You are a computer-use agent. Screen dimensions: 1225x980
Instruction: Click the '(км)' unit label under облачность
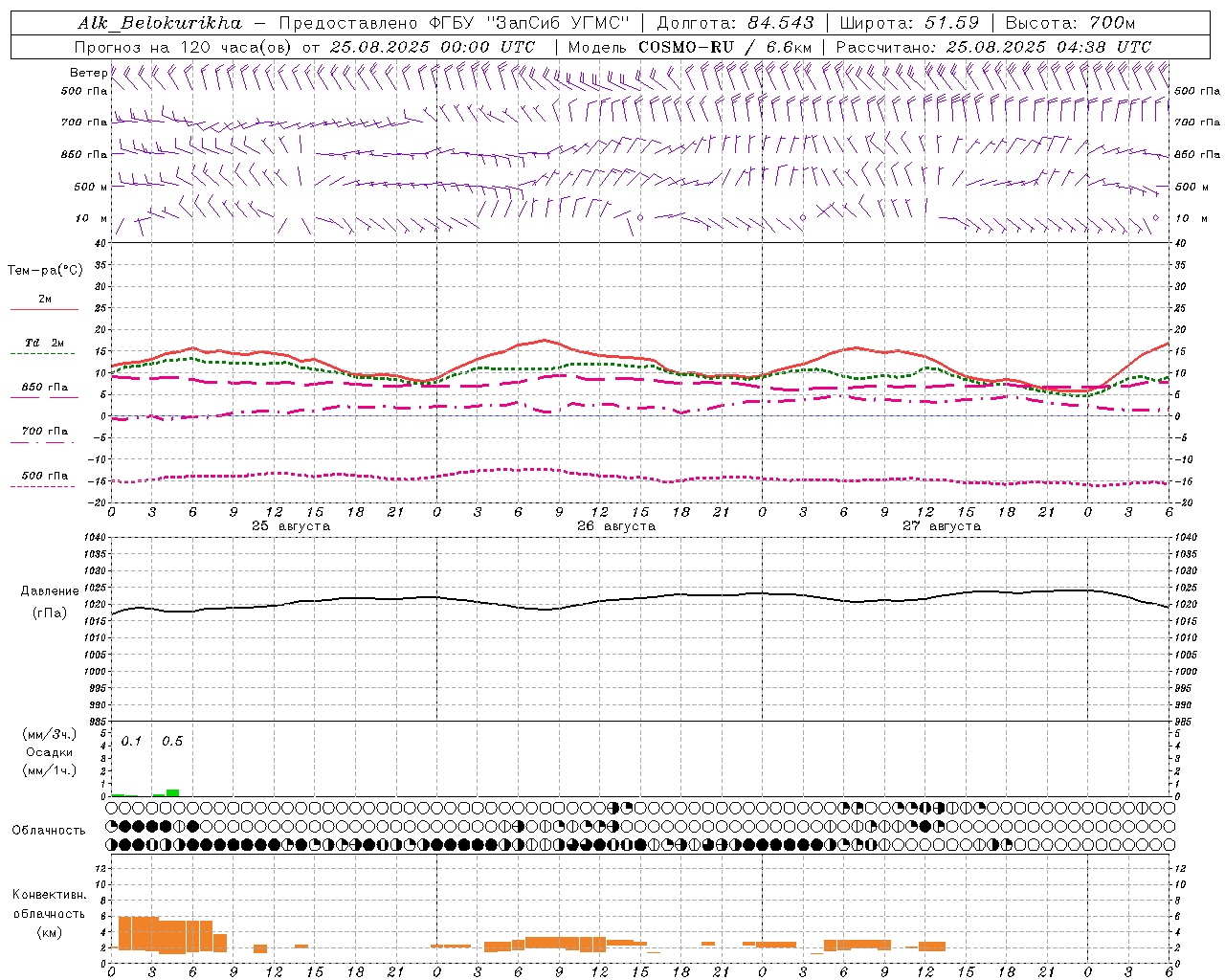tap(50, 933)
